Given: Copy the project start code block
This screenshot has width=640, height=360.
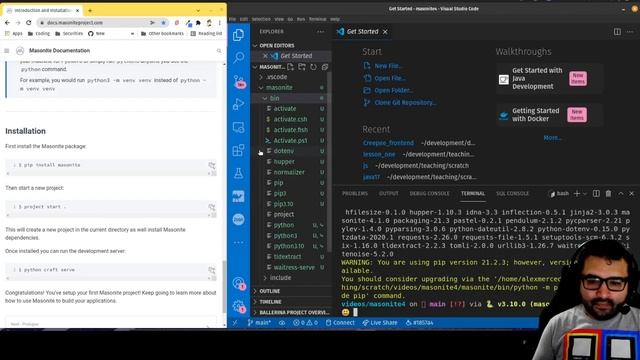Looking at the screenshot, I should (x=211, y=207).
